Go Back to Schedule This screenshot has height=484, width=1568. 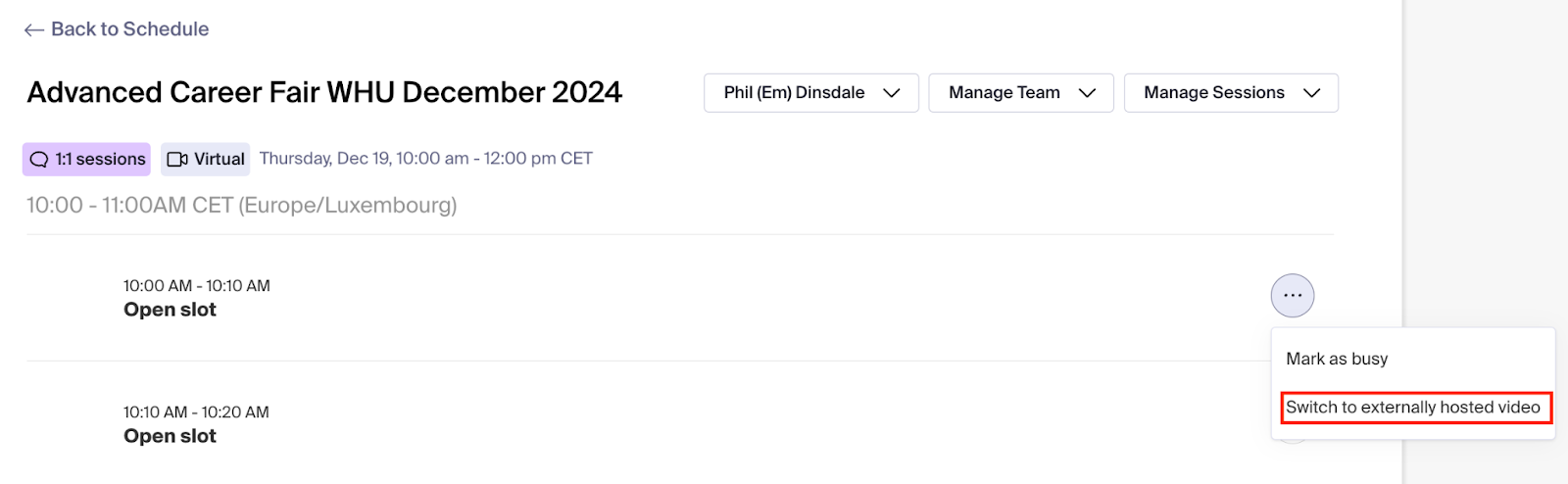coord(117,29)
